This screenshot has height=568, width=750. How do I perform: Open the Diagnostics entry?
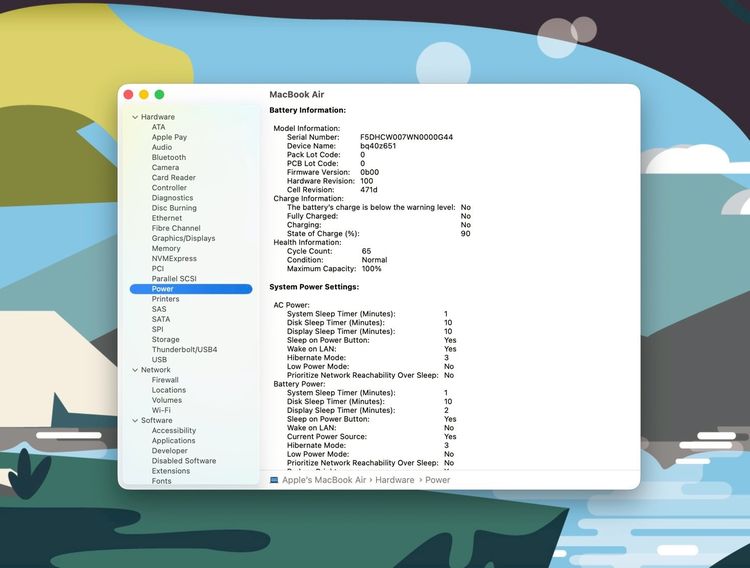[x=173, y=198]
